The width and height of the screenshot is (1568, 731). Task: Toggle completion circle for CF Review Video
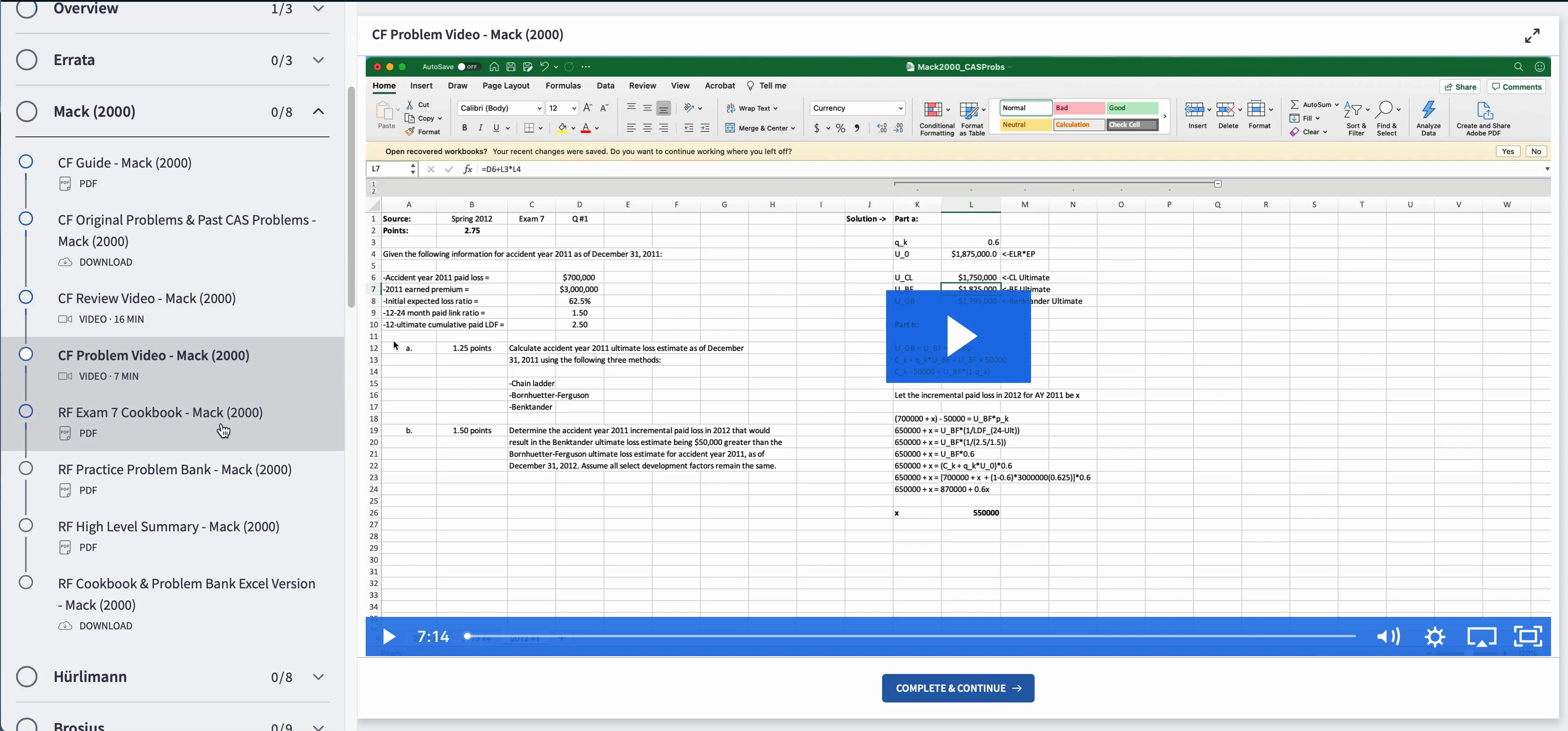25,297
